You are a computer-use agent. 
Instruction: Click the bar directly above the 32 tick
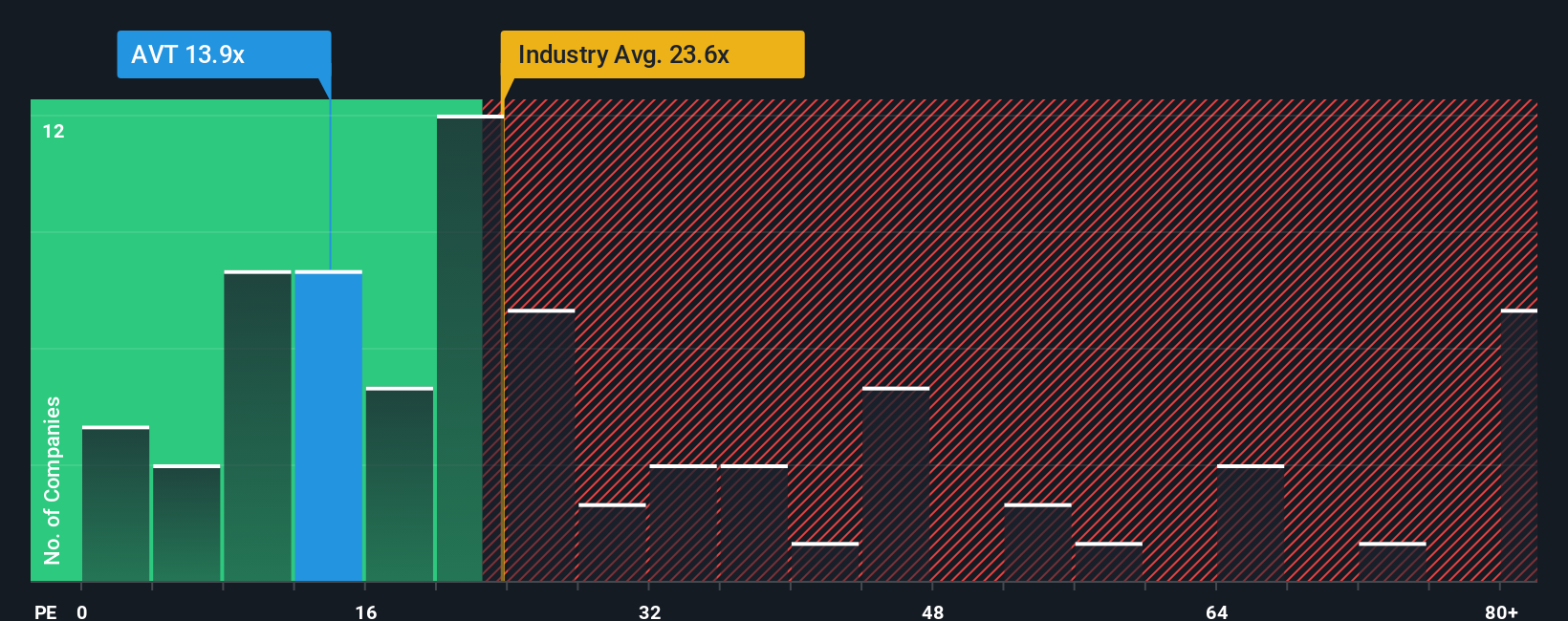(x=683, y=523)
